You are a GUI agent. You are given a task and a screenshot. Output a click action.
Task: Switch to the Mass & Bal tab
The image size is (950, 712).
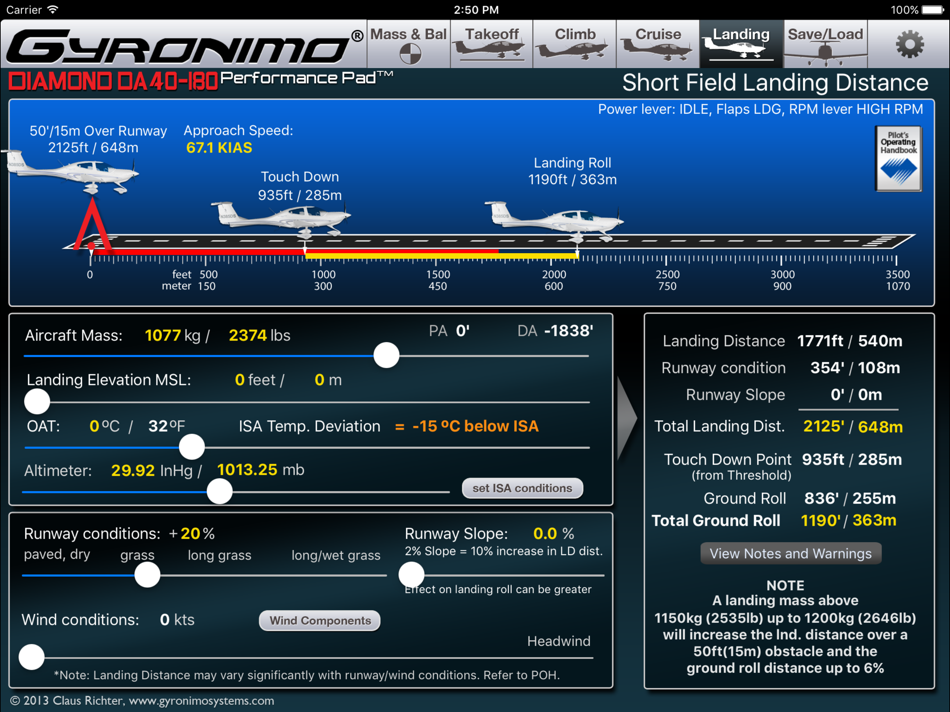[408, 44]
